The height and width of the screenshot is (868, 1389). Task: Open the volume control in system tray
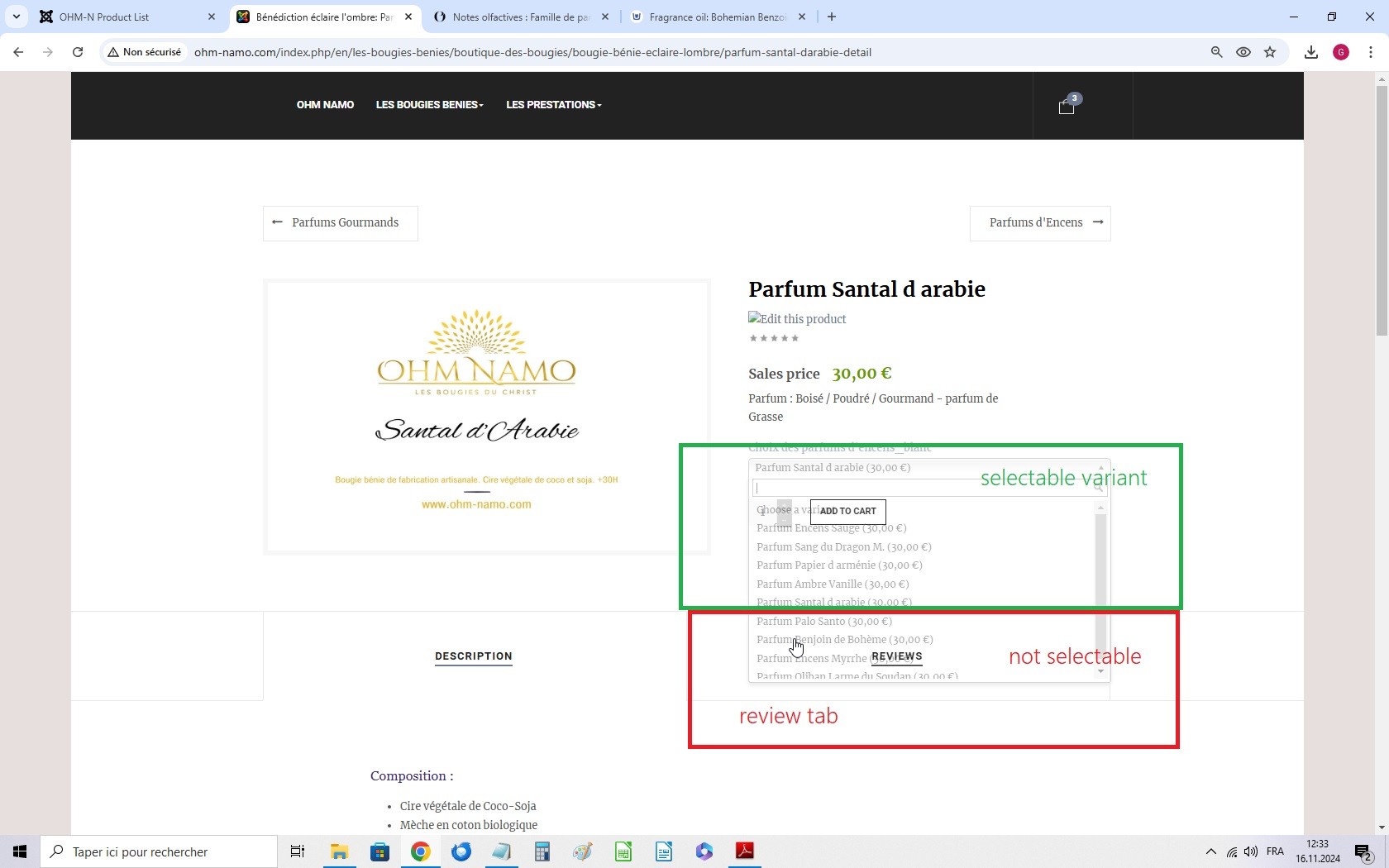point(1251,851)
